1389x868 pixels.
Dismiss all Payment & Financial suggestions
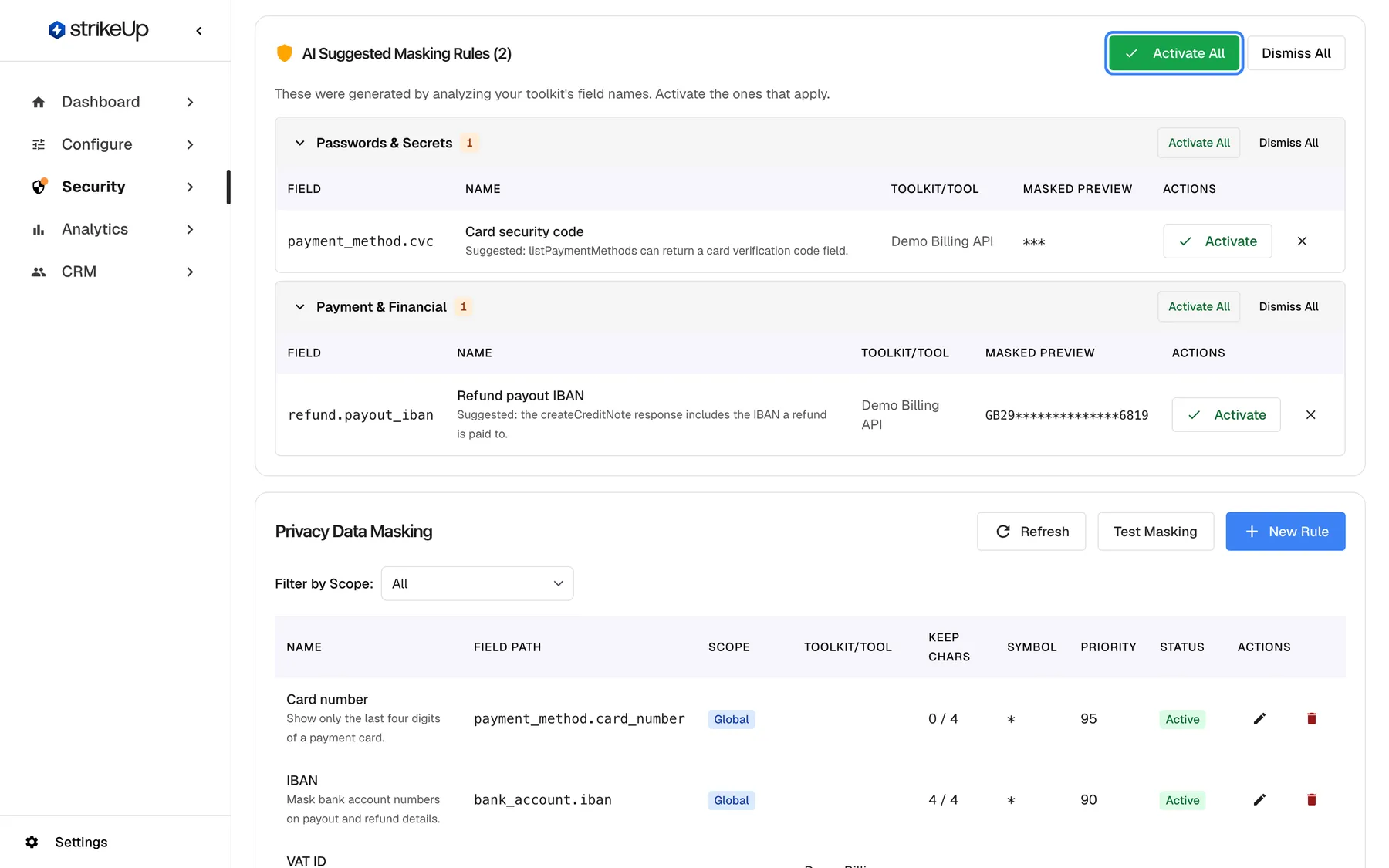(x=1289, y=307)
